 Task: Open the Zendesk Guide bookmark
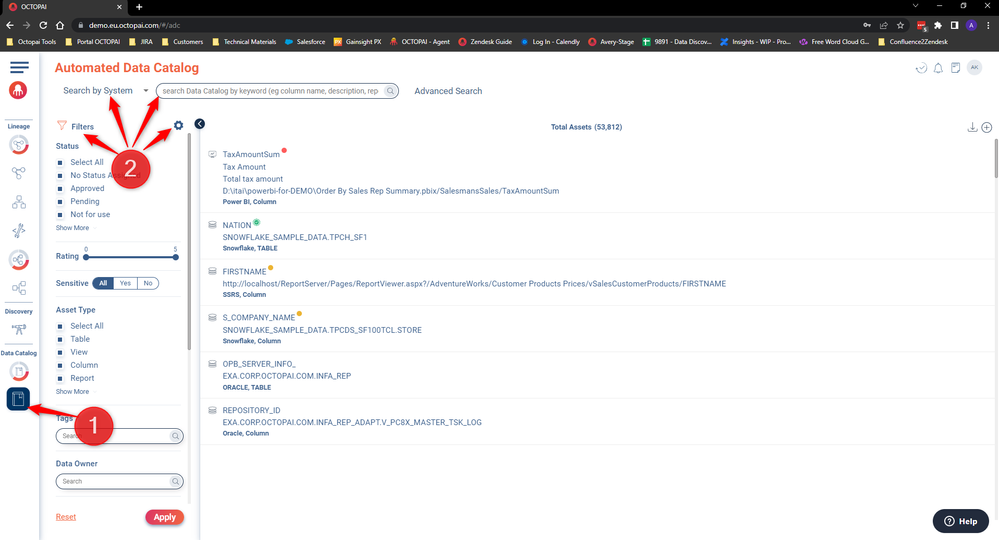pos(485,41)
